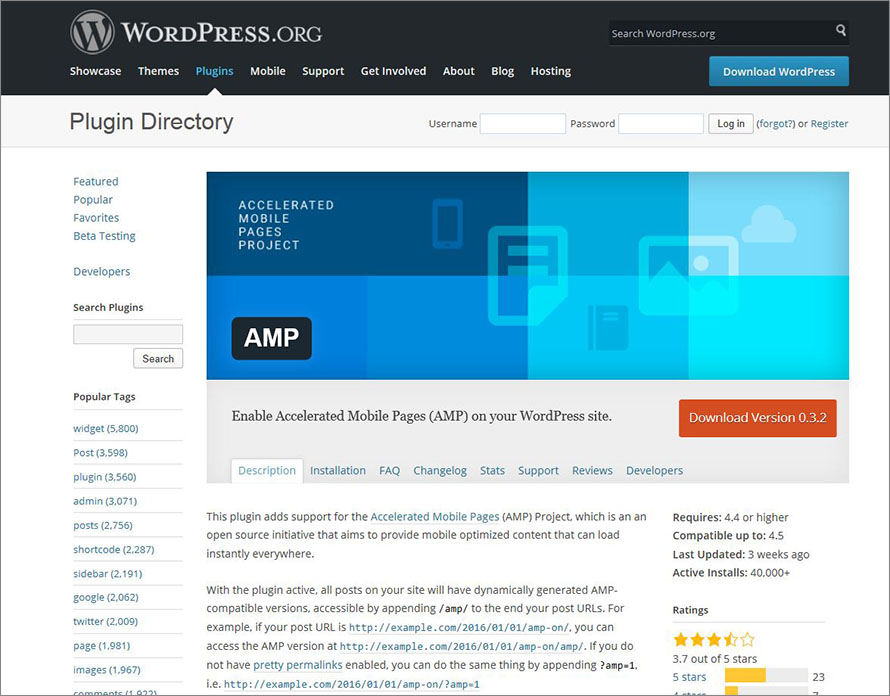Open the Get Involved menu item
The height and width of the screenshot is (696, 890).
coord(393,71)
